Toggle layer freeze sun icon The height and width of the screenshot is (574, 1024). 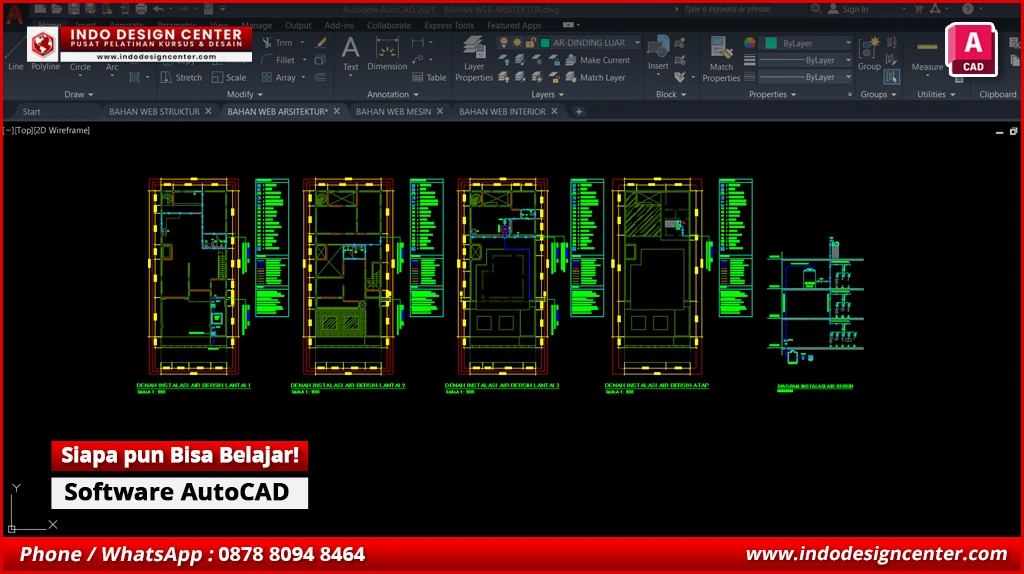517,42
